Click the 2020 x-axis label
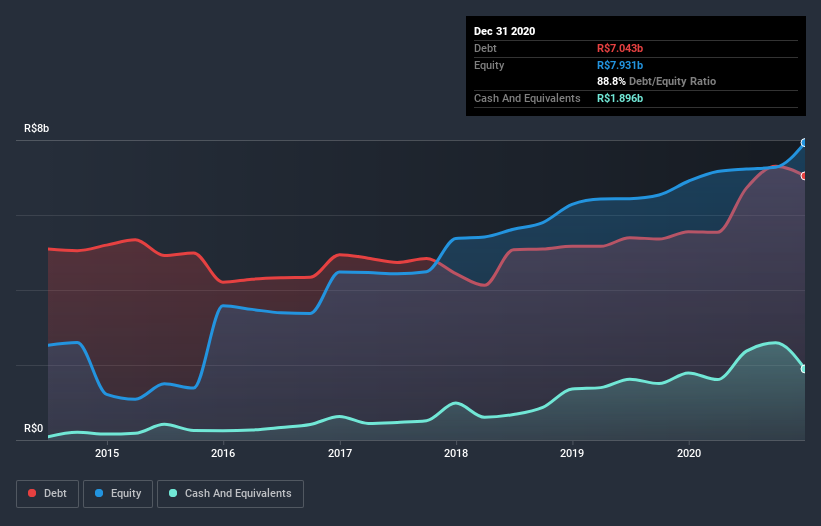This screenshot has width=821, height=526. (689, 453)
